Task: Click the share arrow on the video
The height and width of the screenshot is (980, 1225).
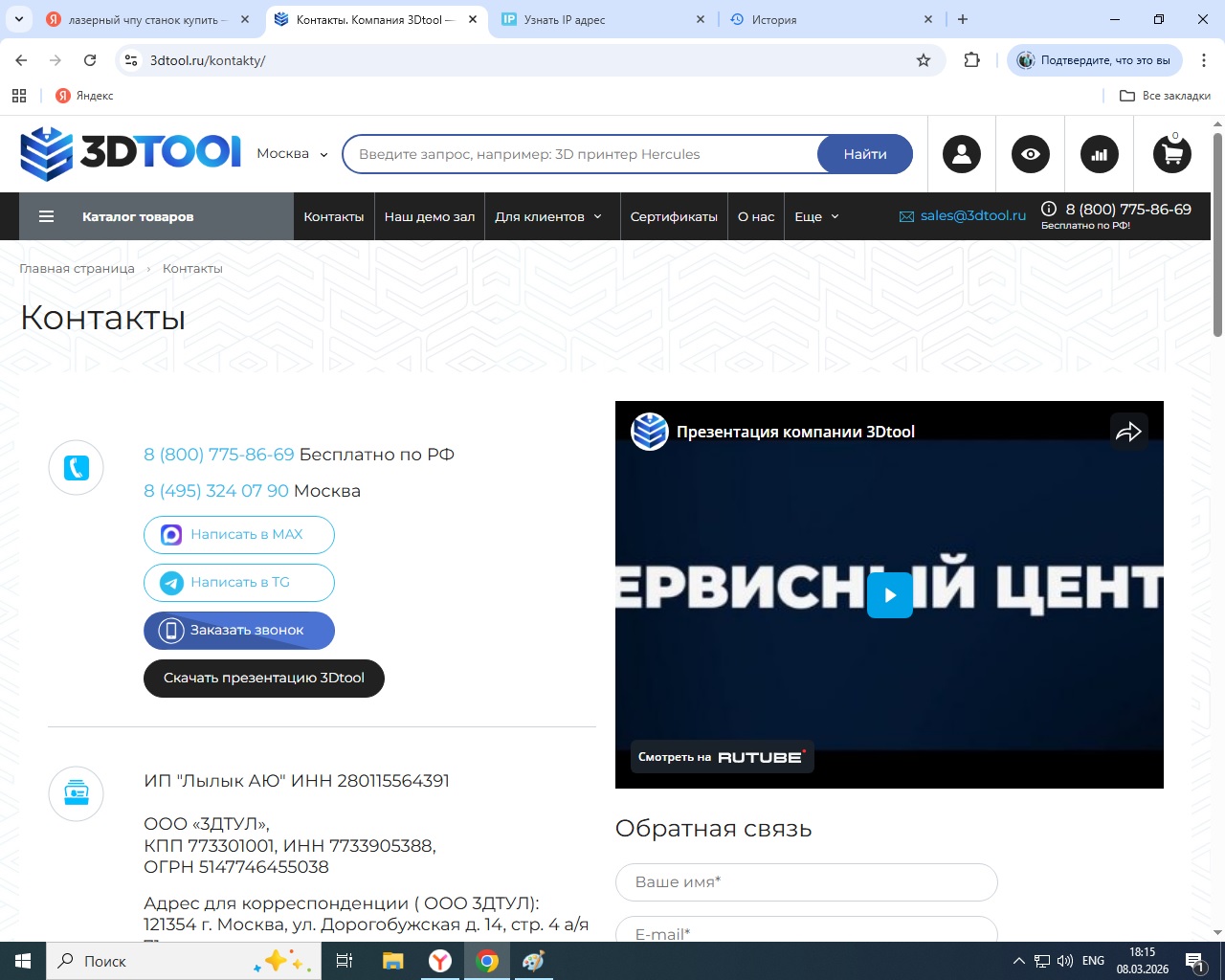Action: click(1129, 432)
